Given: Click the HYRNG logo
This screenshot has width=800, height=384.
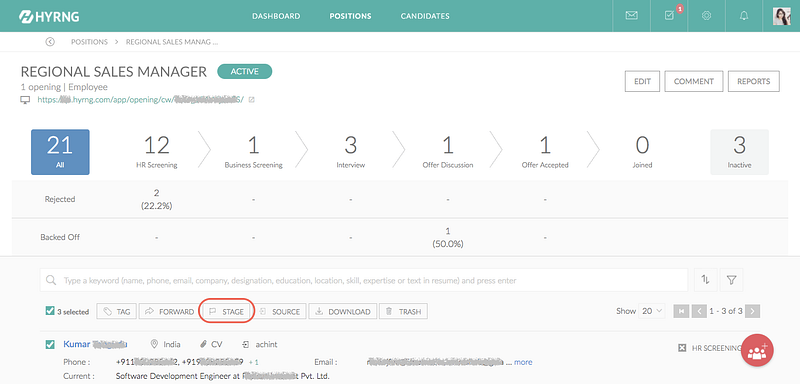Looking at the screenshot, I should point(49,16).
